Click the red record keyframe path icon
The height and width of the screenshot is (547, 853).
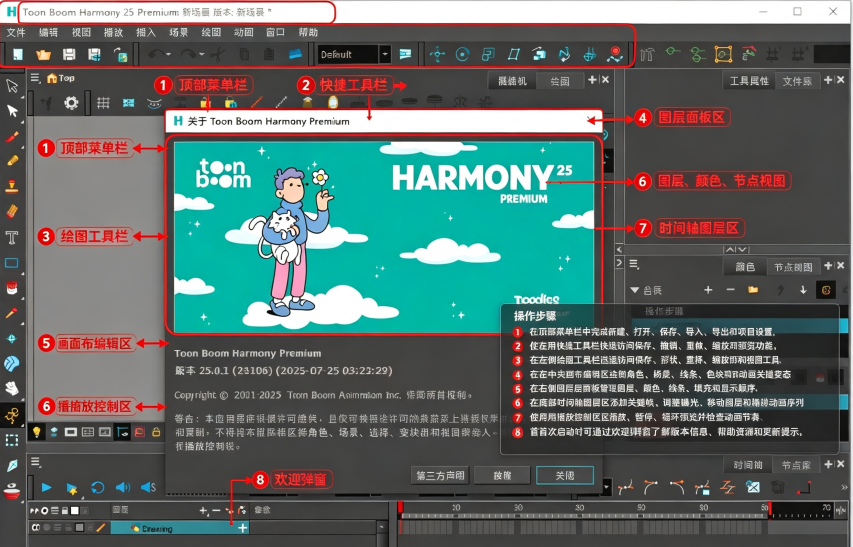point(615,54)
